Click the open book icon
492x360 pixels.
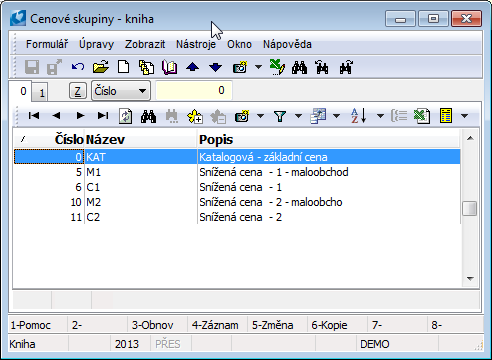[169, 67]
